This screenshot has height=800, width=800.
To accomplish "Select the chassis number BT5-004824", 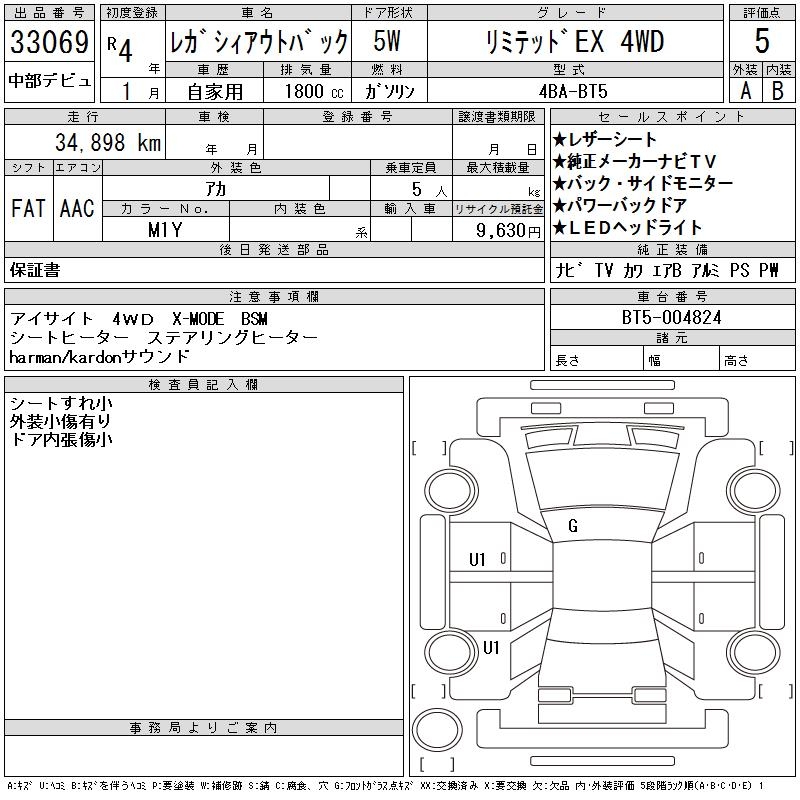I will coord(671,318).
